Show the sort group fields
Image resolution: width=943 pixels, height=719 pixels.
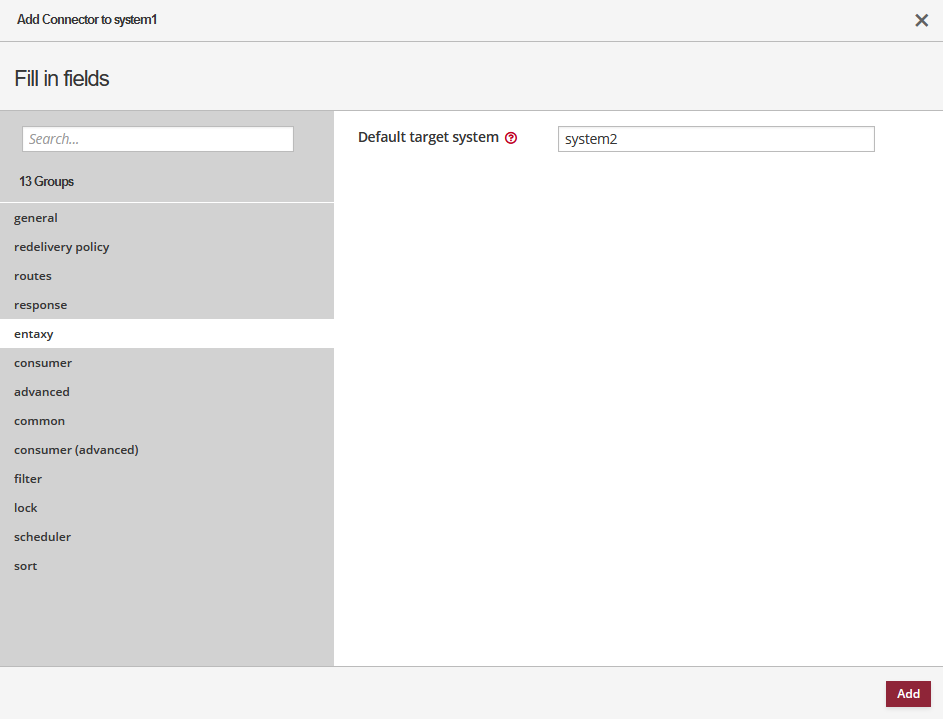26,566
